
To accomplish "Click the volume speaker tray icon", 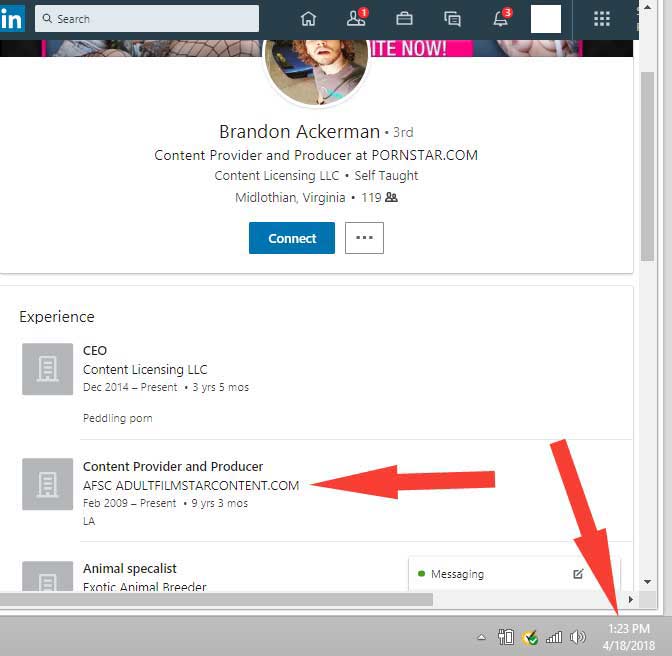I will pos(577,637).
